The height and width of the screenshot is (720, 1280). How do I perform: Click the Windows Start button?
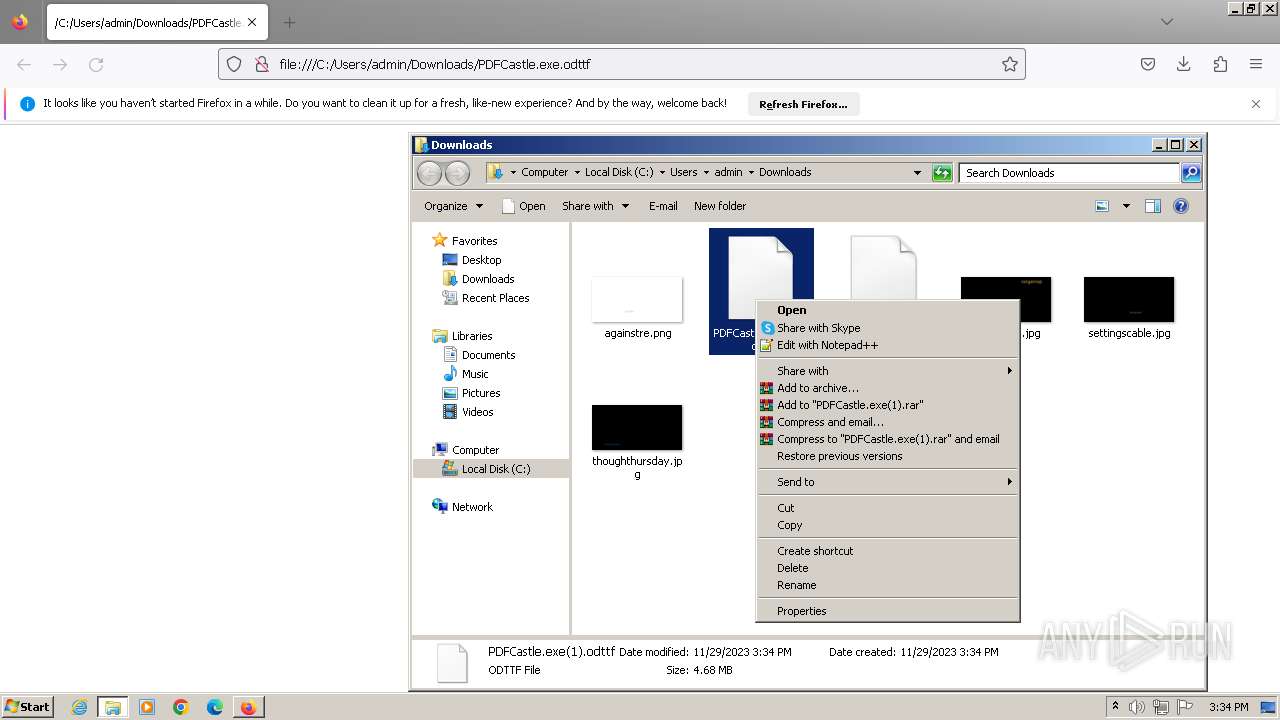[27, 706]
